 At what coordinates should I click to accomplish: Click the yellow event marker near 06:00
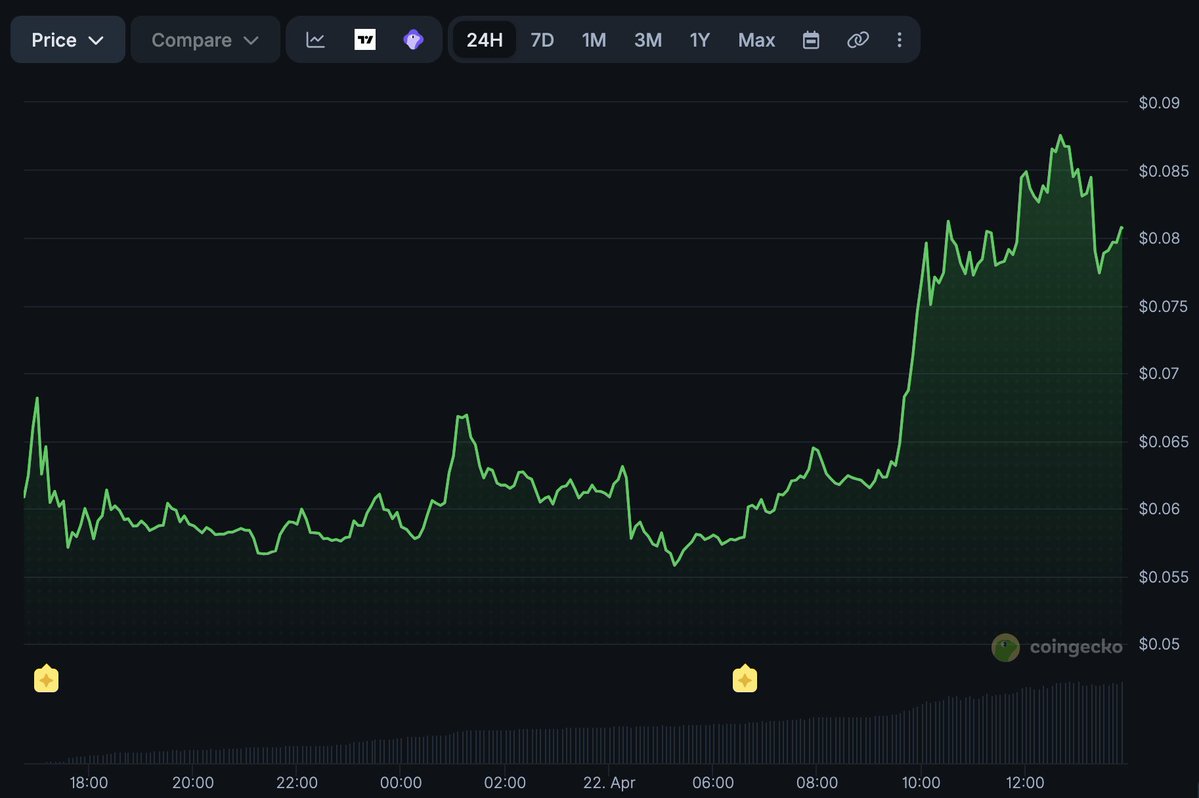click(745, 678)
